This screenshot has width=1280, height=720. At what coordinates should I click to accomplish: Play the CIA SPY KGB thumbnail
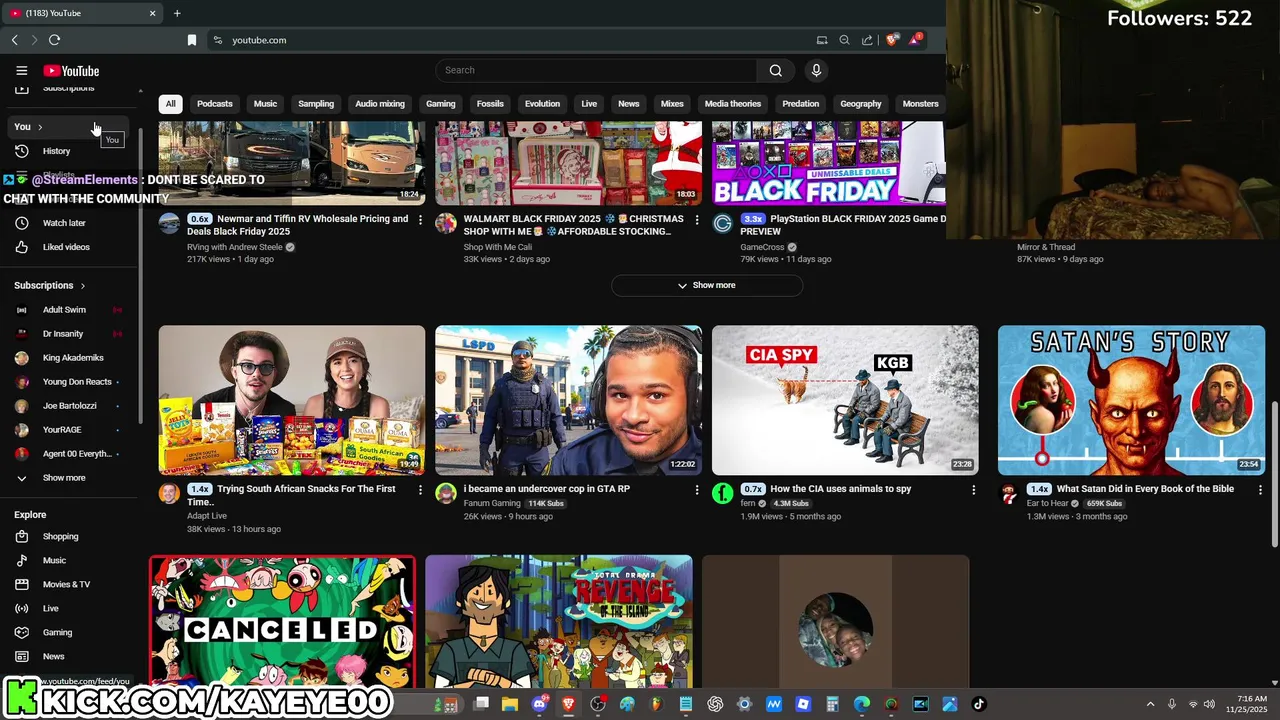(x=845, y=400)
